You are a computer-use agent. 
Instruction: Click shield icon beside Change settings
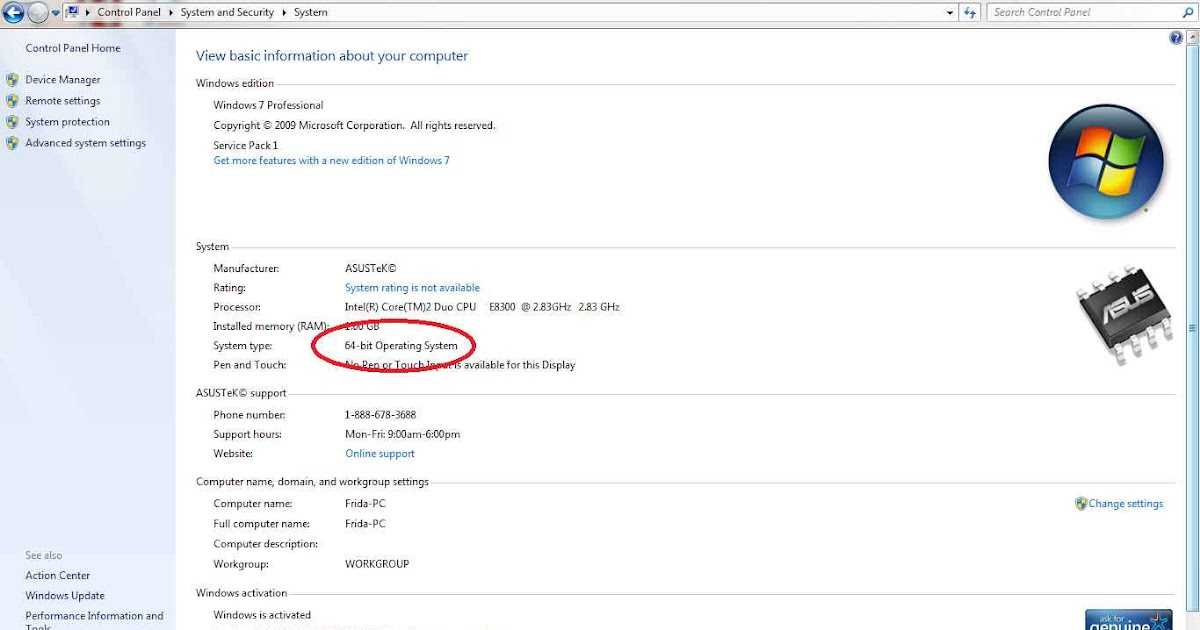click(1081, 504)
